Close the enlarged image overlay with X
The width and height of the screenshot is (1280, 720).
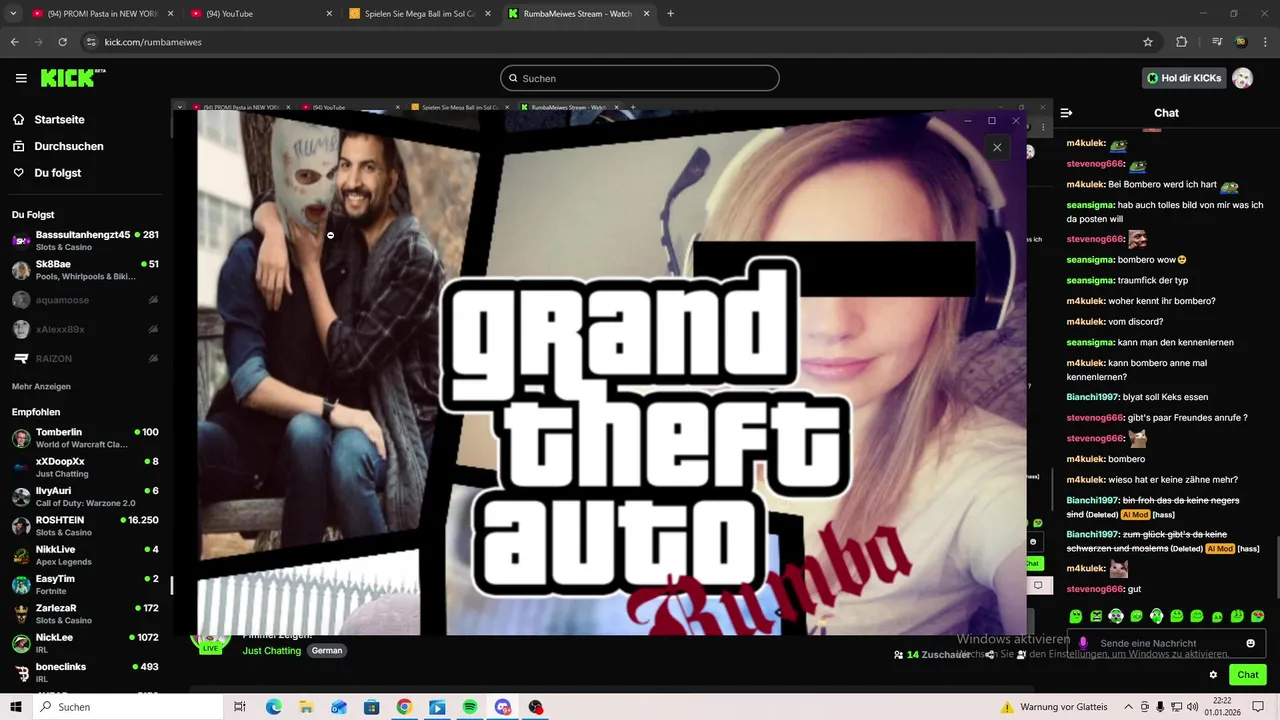pyautogui.click(x=996, y=147)
